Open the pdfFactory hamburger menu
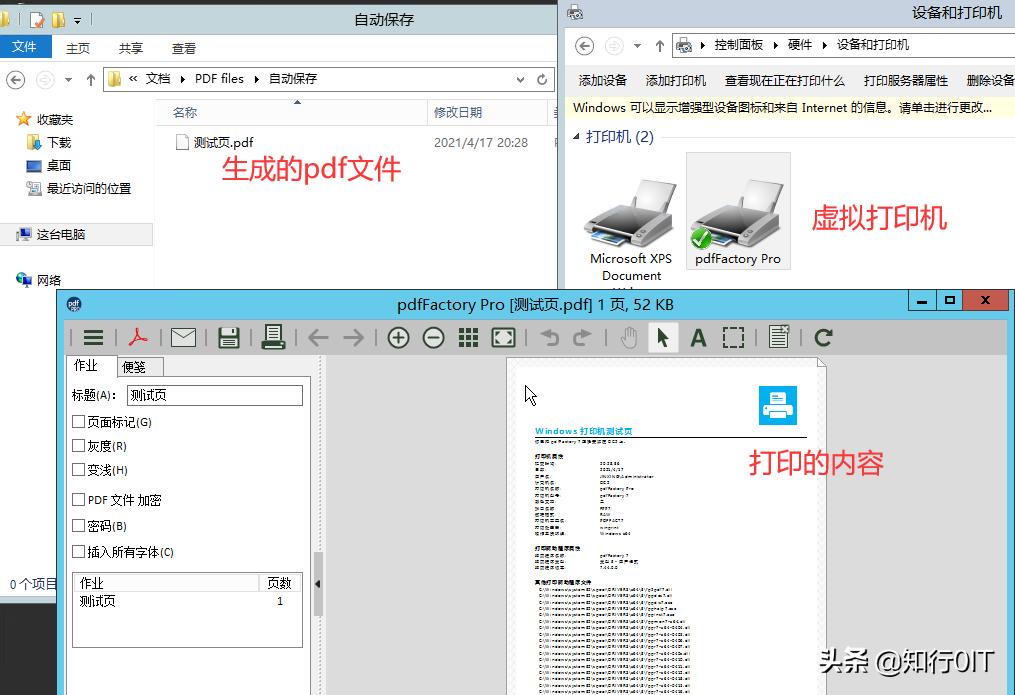The height and width of the screenshot is (695, 1015). (x=92, y=337)
